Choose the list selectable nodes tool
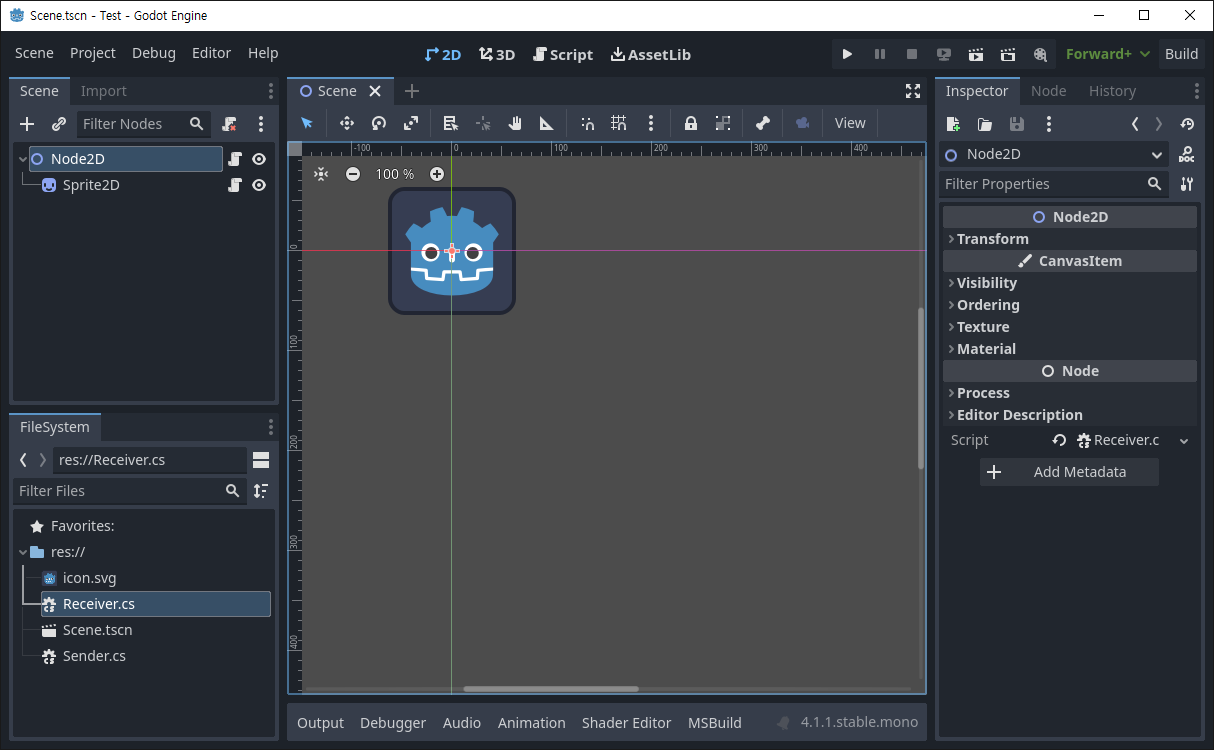1214x750 pixels. coord(450,123)
